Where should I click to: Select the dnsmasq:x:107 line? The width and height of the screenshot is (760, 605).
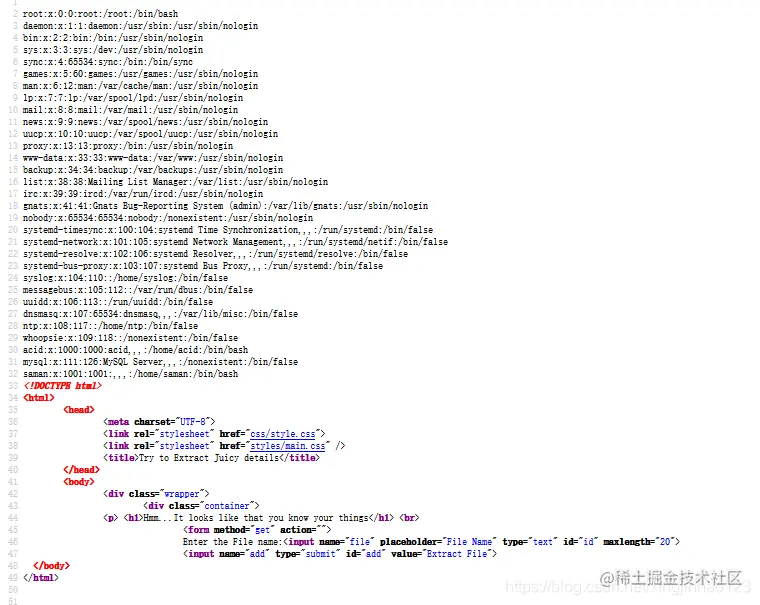pos(160,314)
